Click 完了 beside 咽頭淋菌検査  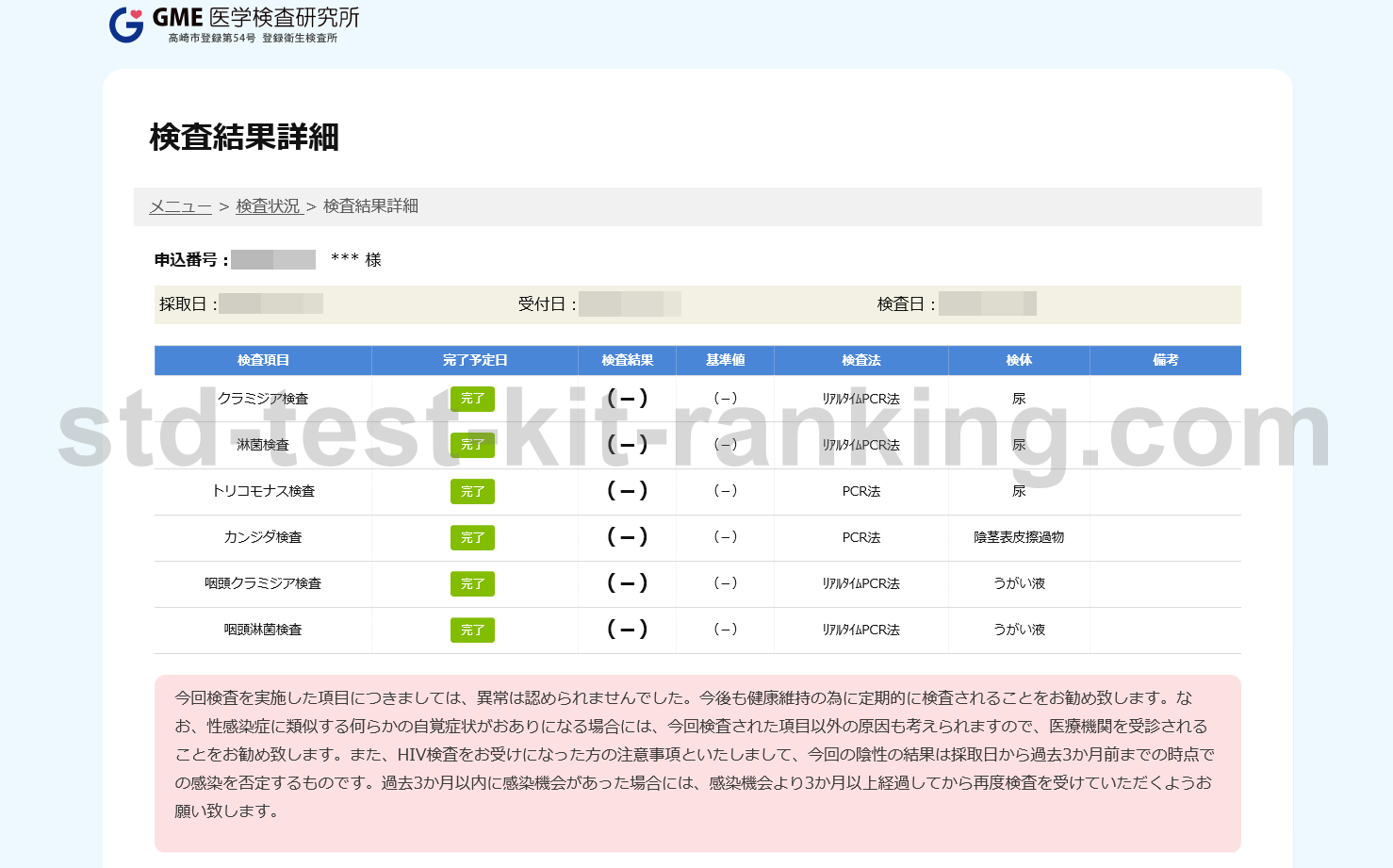tap(472, 630)
